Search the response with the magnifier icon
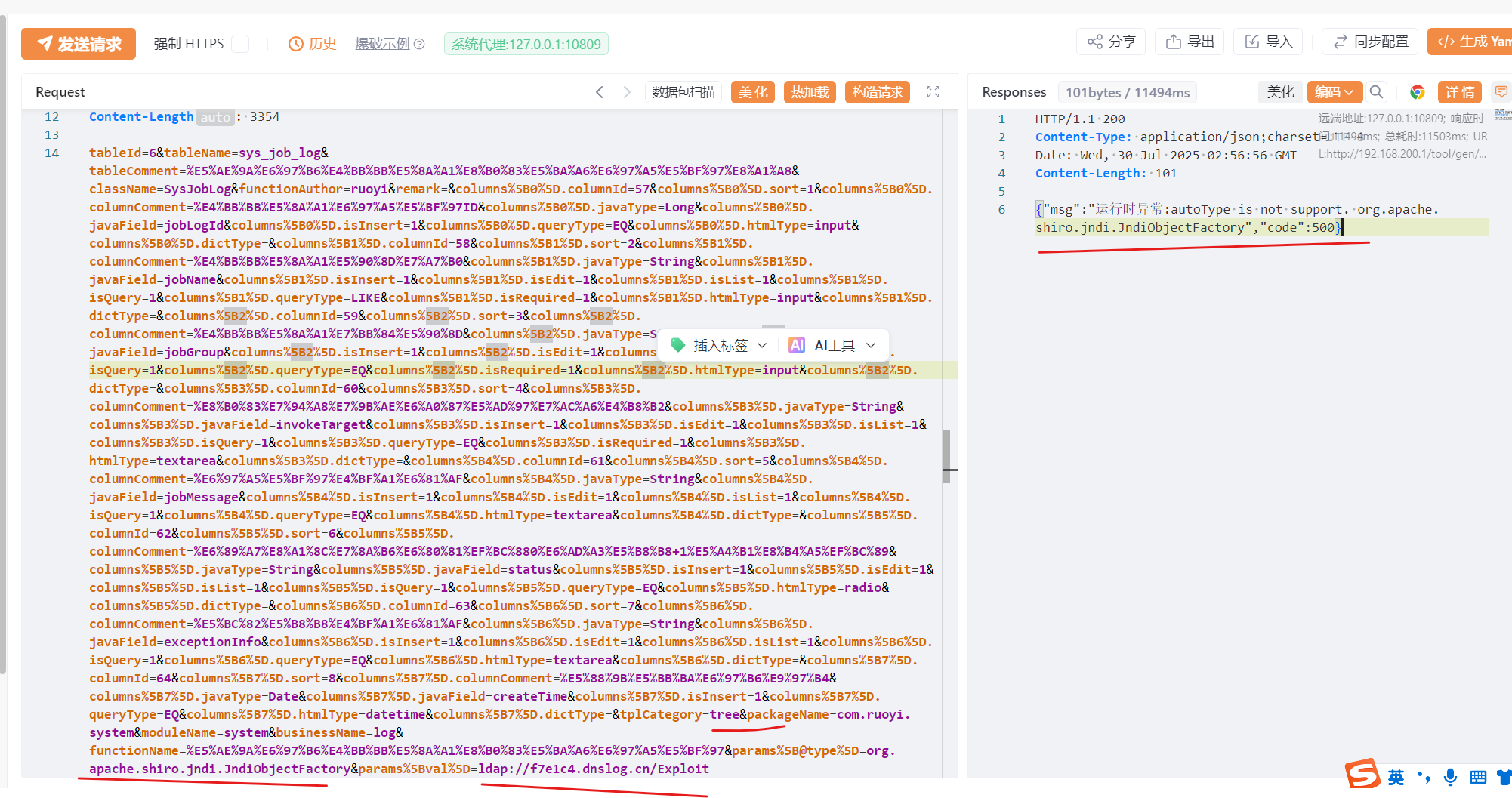Image resolution: width=1512 pixels, height=798 pixels. tap(1377, 92)
